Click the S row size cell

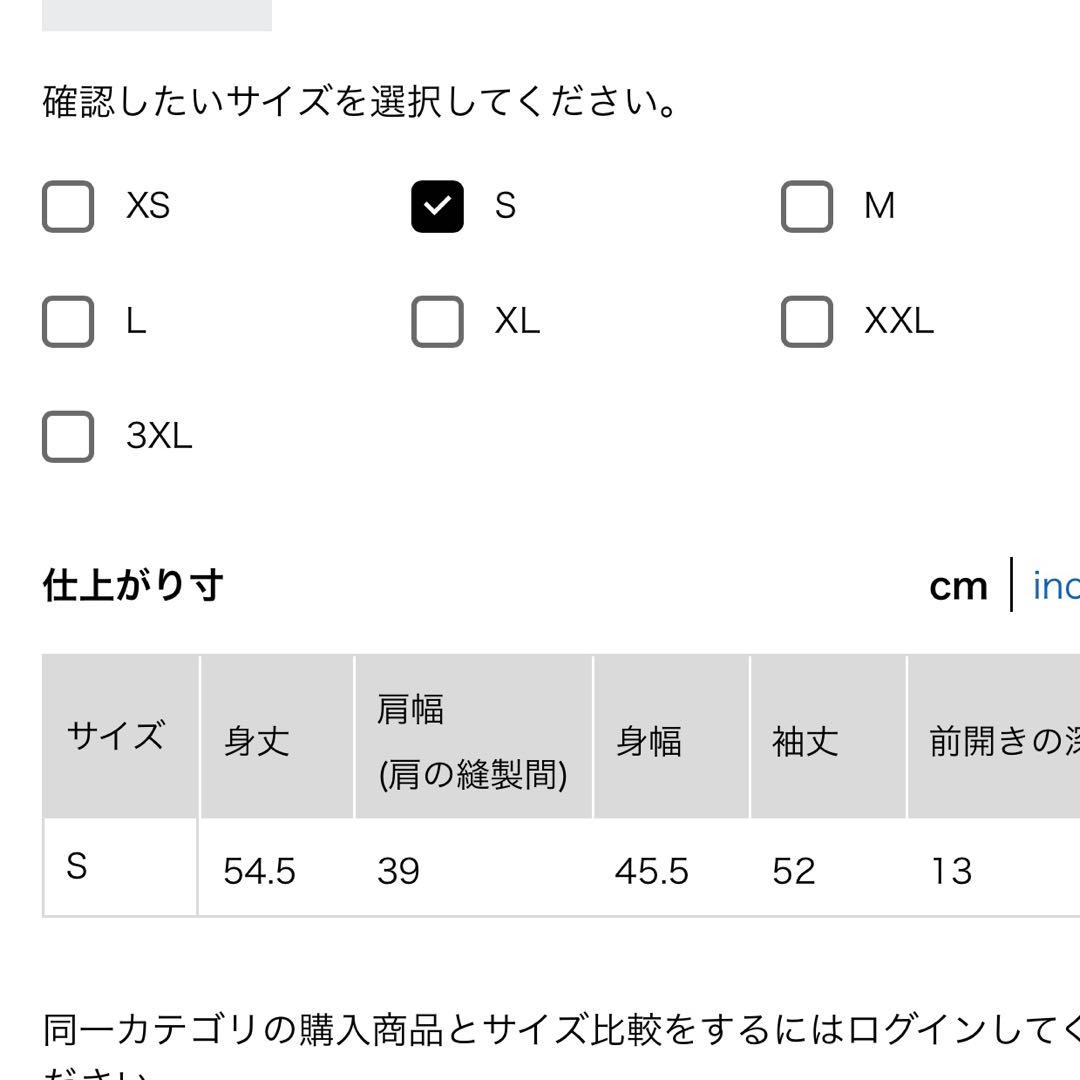[x=121, y=866]
